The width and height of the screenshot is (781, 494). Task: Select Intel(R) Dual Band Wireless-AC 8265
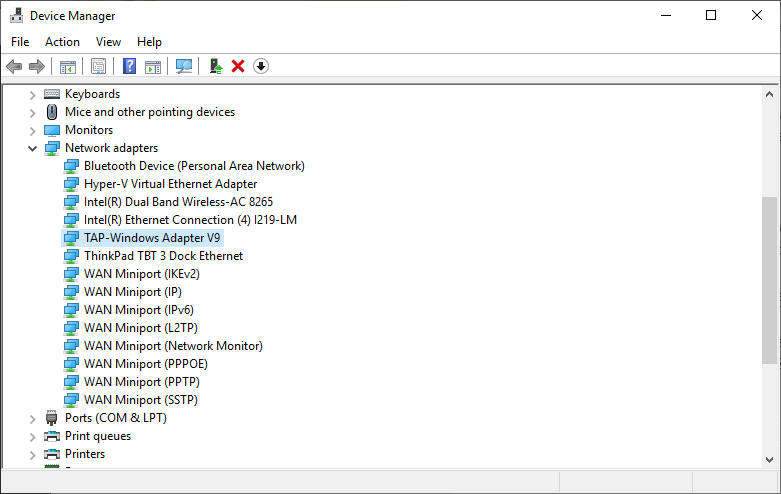(178, 202)
